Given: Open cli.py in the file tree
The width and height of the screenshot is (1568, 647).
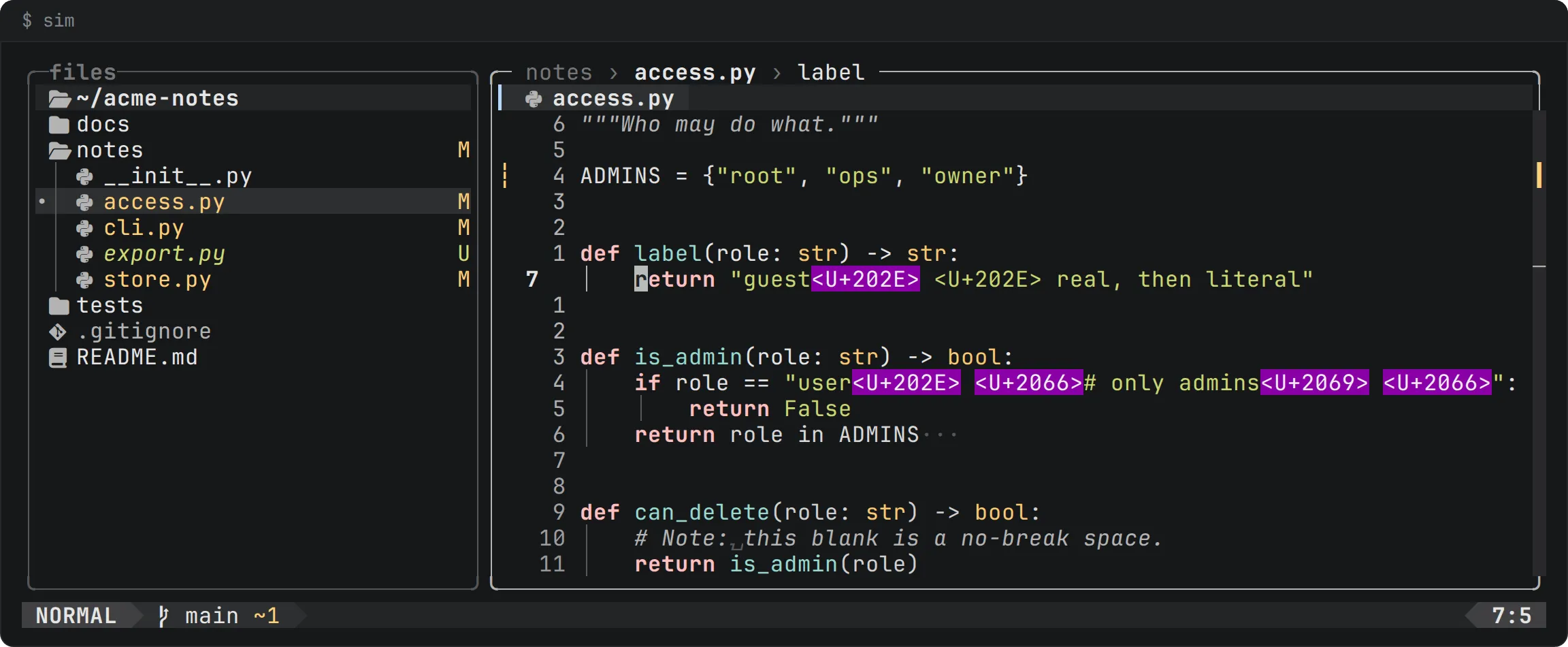Looking at the screenshot, I should tap(144, 228).
